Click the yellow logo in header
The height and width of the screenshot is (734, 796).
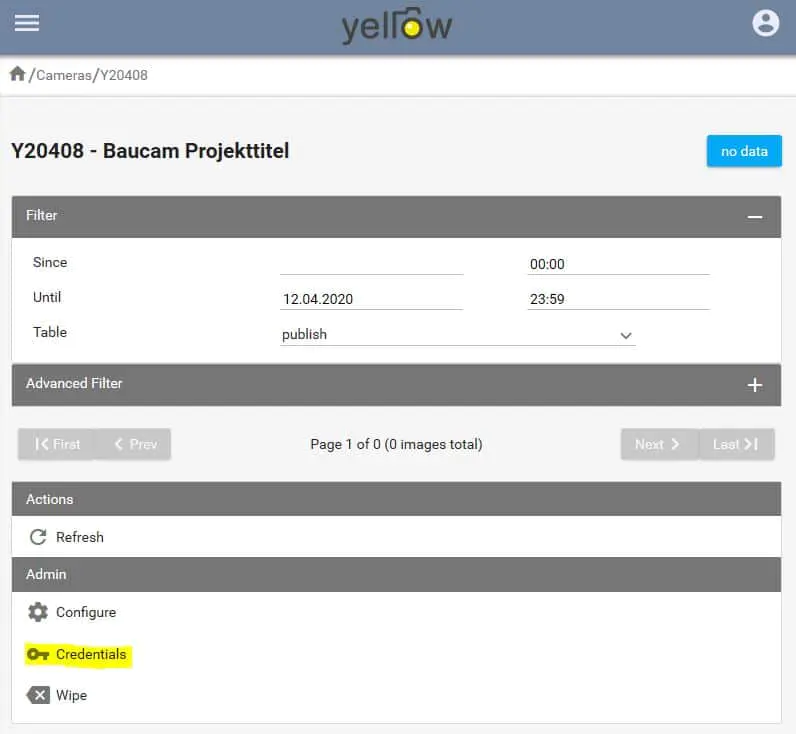[x=397, y=25]
